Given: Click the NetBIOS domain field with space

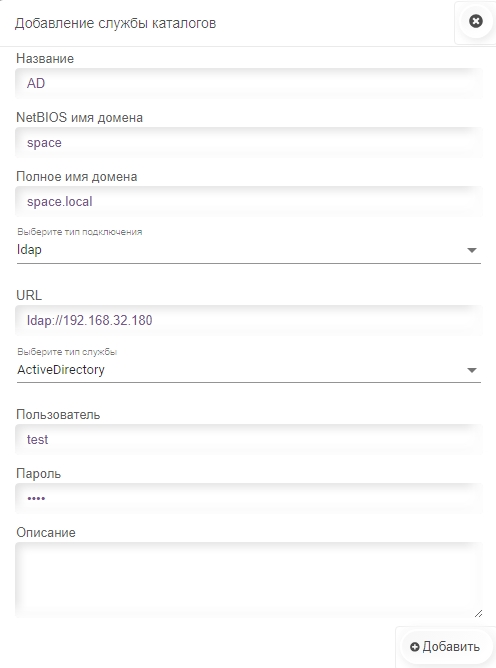Looking at the screenshot, I should pyautogui.click(x=249, y=142).
